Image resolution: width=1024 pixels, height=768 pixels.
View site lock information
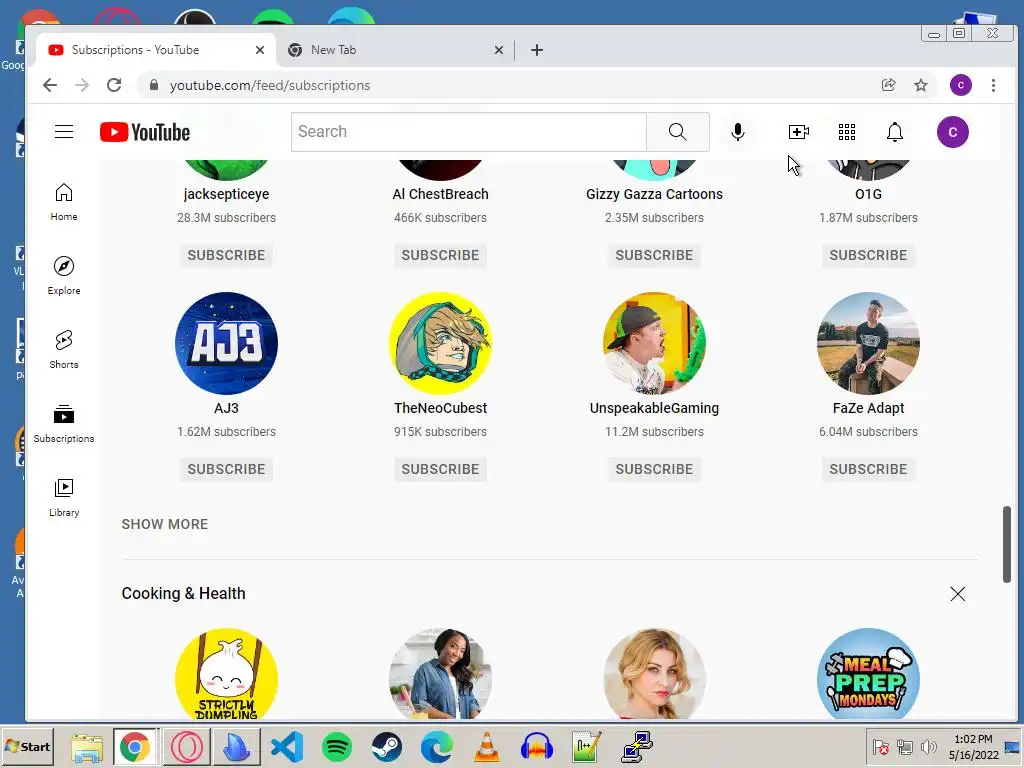[153, 85]
